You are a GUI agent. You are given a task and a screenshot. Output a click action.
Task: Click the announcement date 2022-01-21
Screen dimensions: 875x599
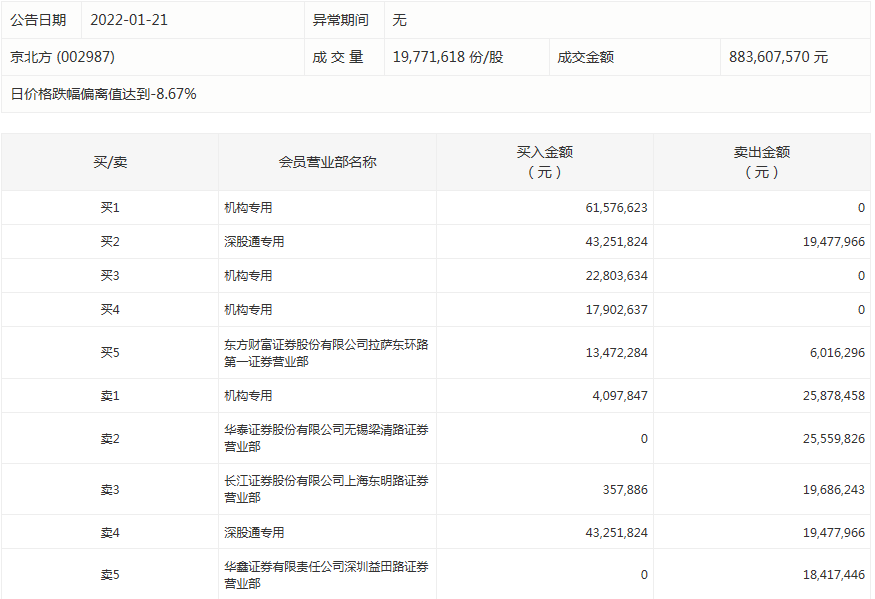point(129,20)
